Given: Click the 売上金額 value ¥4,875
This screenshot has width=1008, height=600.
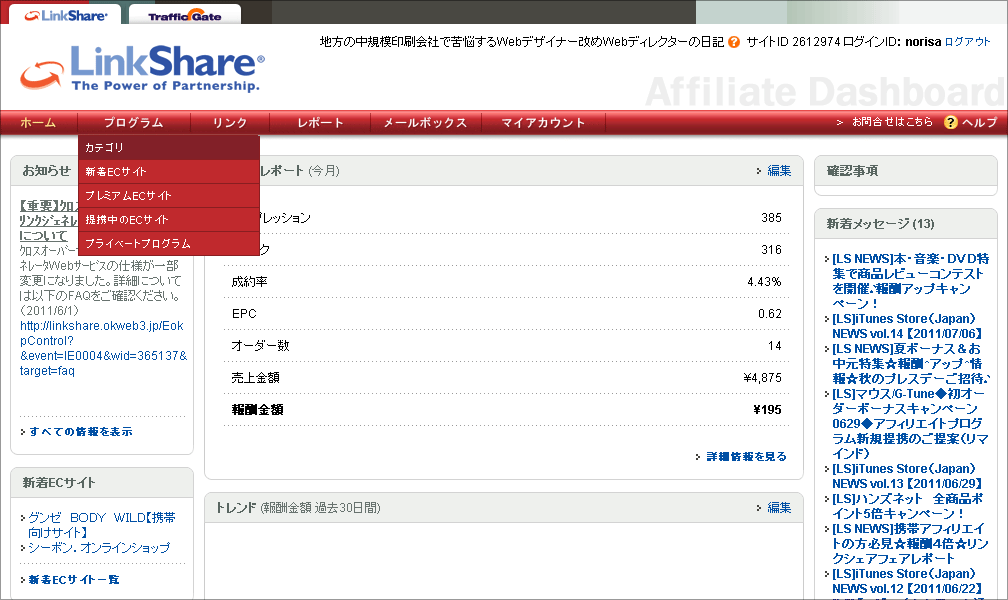Looking at the screenshot, I should 762,377.
